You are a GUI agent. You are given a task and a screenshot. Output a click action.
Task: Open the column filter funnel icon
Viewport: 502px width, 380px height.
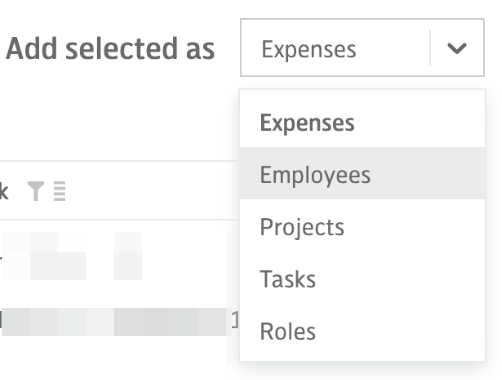pos(36,191)
